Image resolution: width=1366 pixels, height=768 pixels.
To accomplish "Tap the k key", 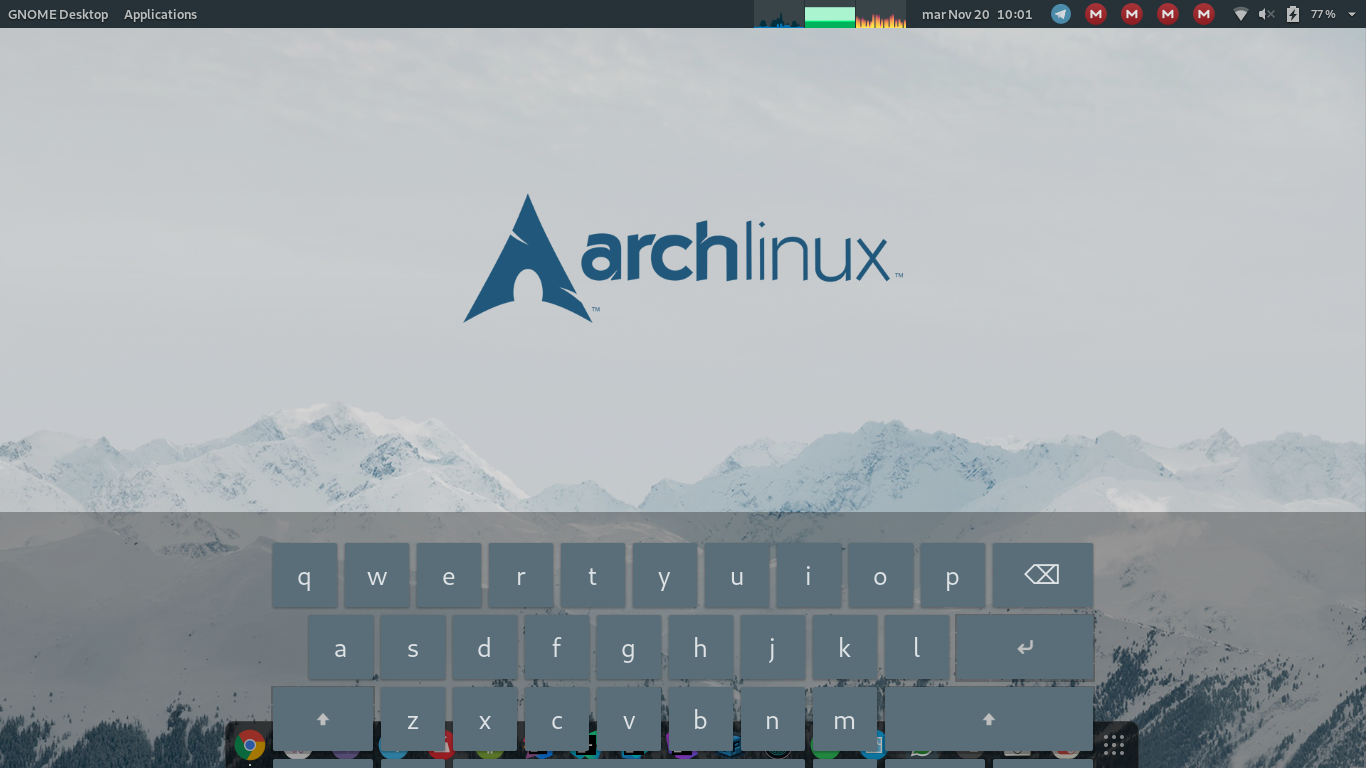I will (x=845, y=647).
